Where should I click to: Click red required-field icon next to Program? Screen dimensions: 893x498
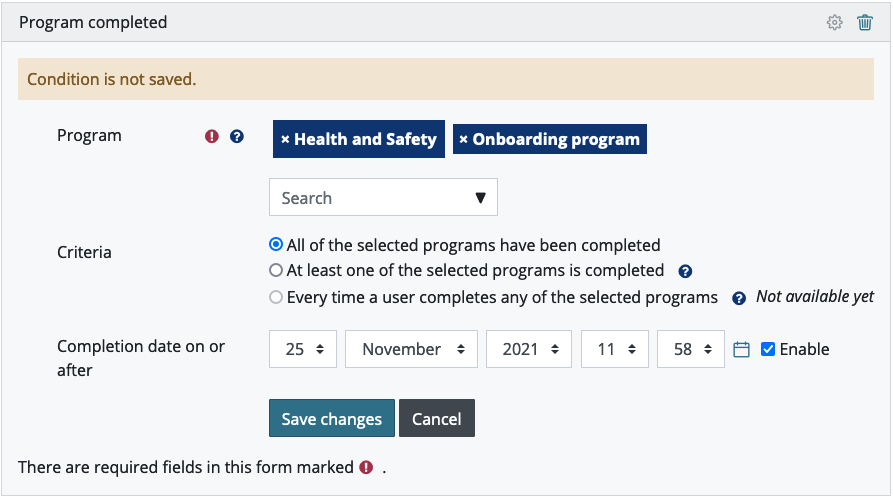(212, 136)
